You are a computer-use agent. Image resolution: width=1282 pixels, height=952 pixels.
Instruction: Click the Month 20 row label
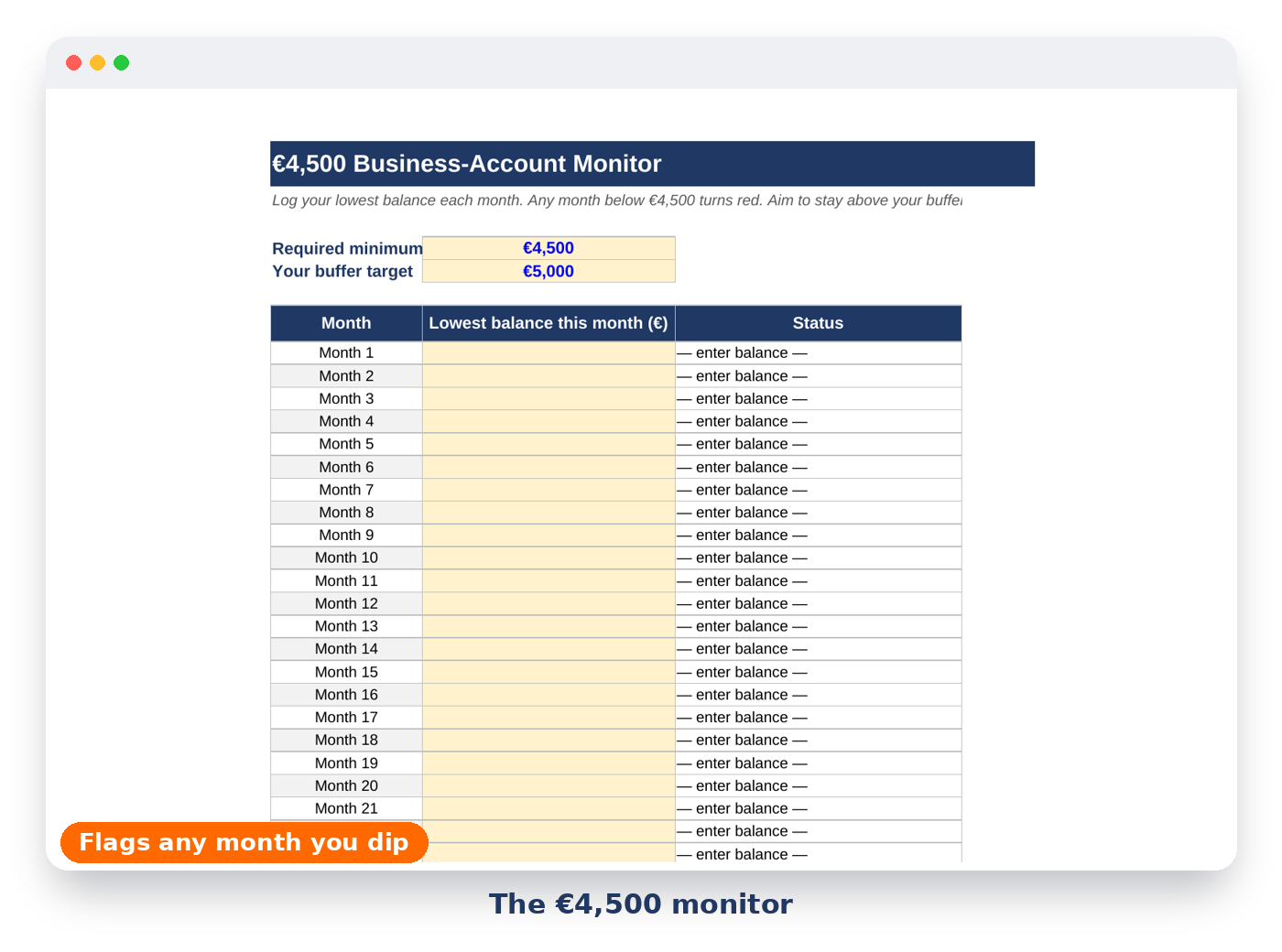point(346,785)
